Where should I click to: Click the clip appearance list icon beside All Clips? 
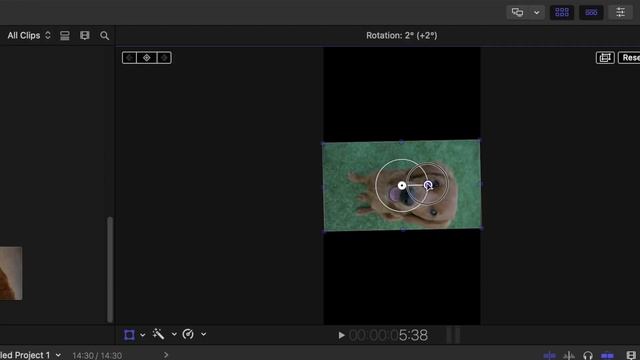click(64, 36)
